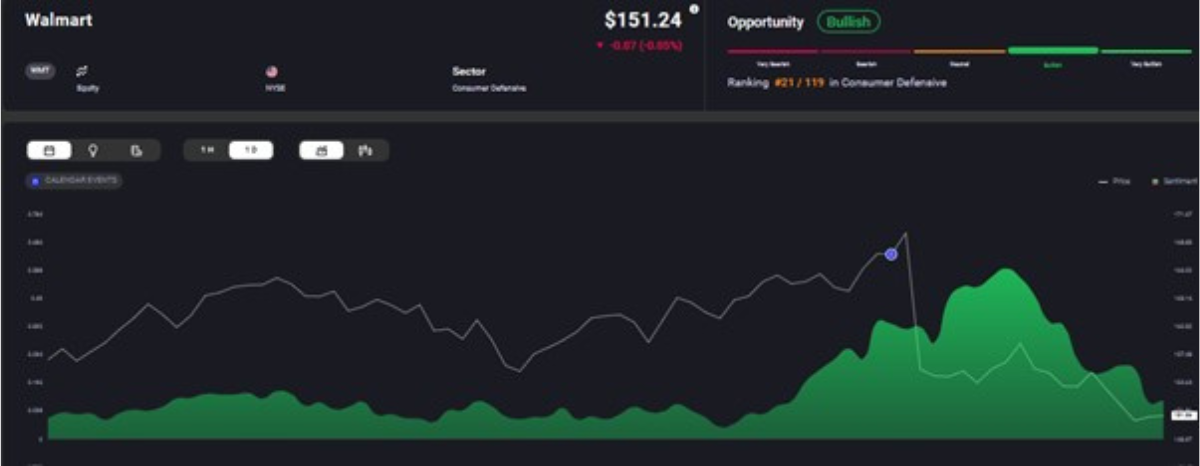1200x466 pixels.
Task: Select the candlestick chart type icon
Action: tap(366, 150)
